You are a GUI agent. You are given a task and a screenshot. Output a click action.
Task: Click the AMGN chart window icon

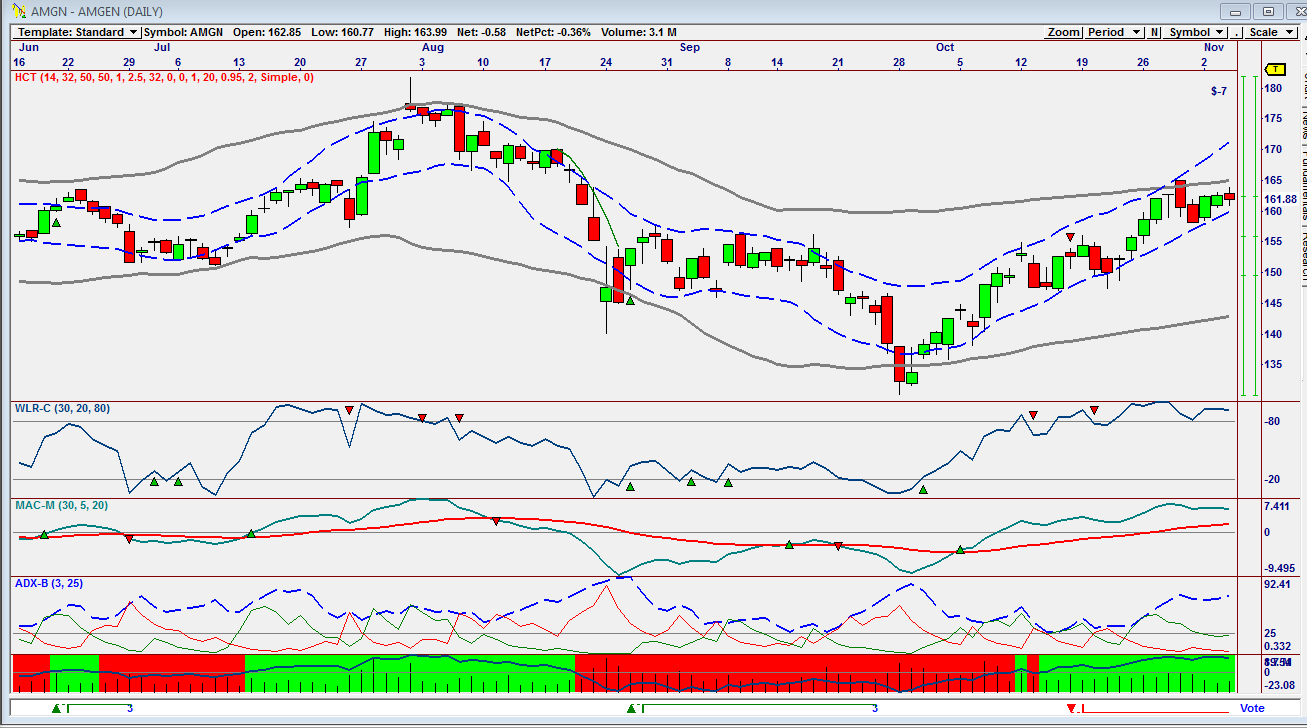coord(19,11)
